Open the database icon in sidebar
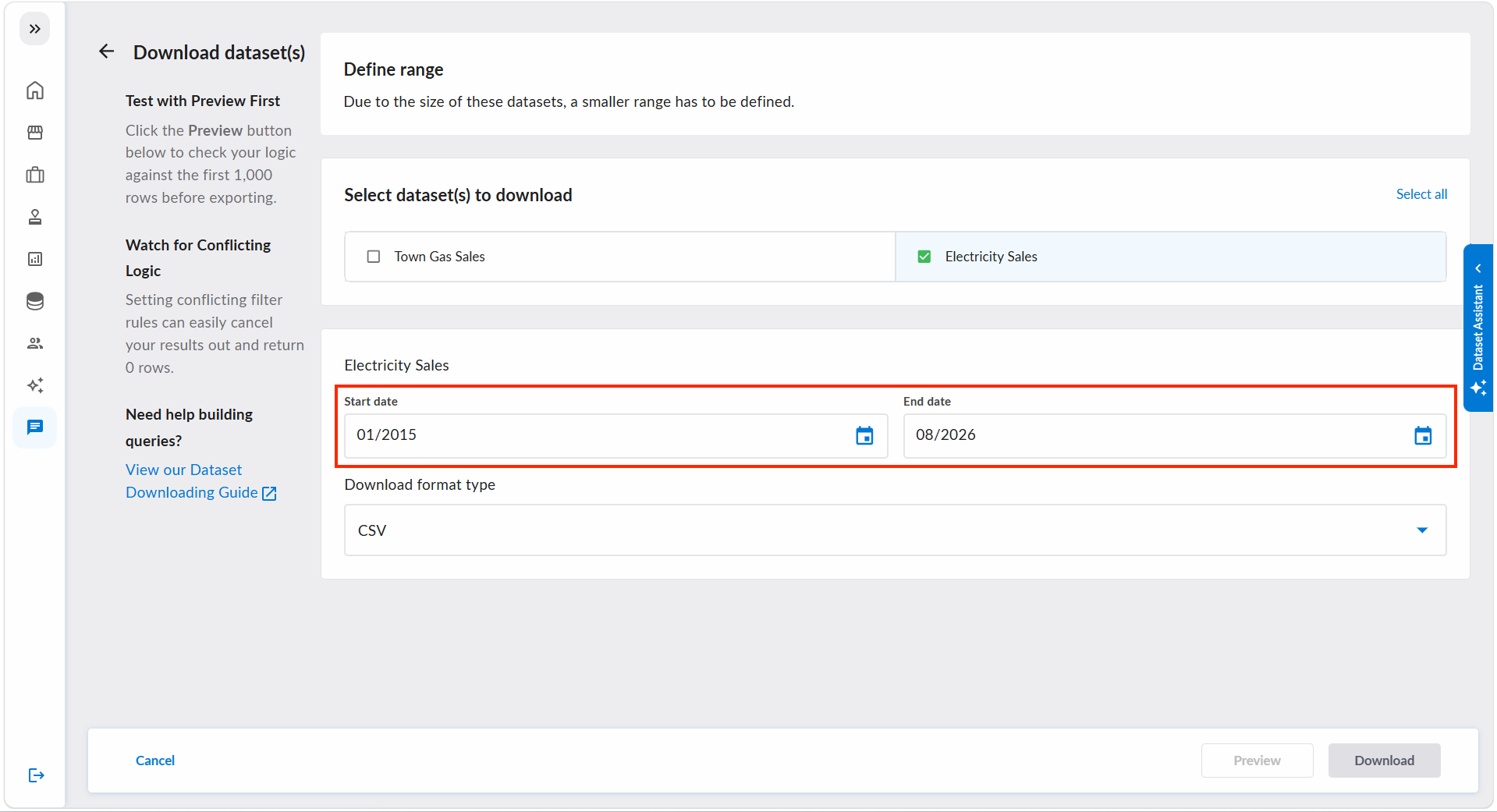The height and width of the screenshot is (812, 1497). 35,301
